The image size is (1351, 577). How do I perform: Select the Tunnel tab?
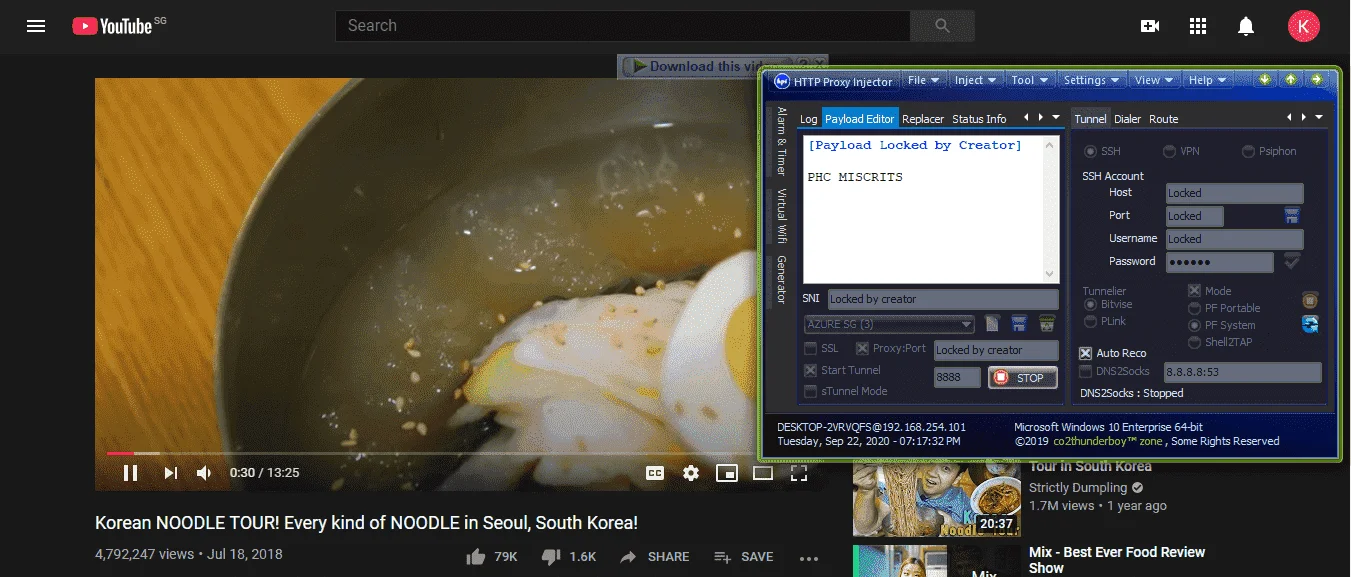coord(1090,119)
